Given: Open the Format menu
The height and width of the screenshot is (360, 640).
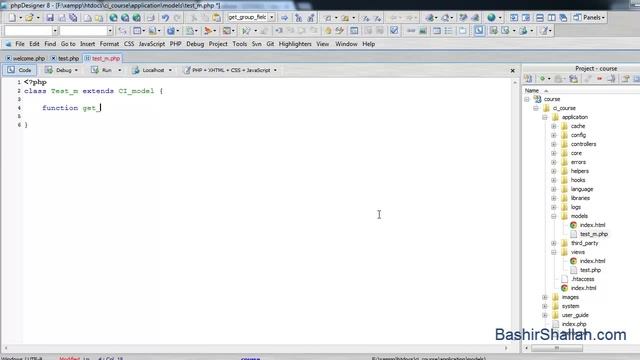Looking at the screenshot, I should 109,44.
